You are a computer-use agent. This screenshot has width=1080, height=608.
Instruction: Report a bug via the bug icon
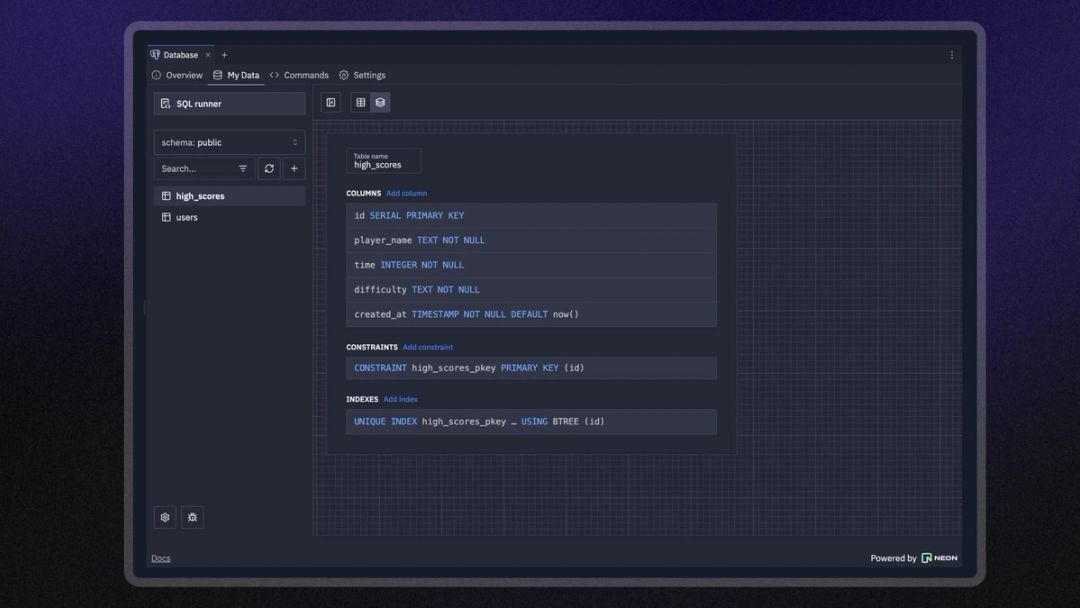point(192,517)
